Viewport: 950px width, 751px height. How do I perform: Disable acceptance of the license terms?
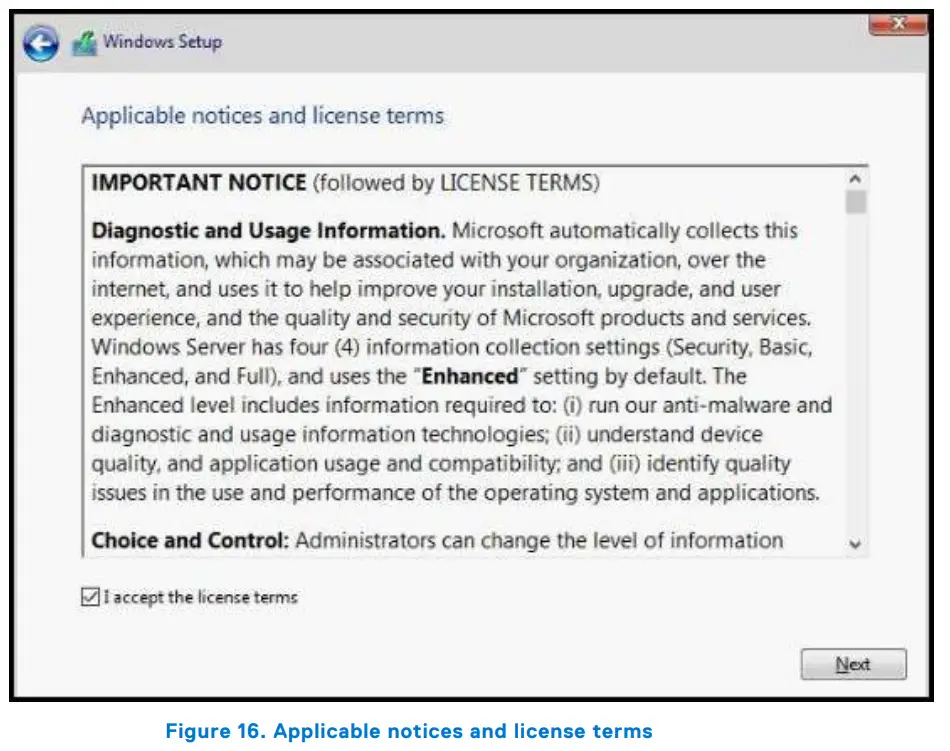pos(92,596)
